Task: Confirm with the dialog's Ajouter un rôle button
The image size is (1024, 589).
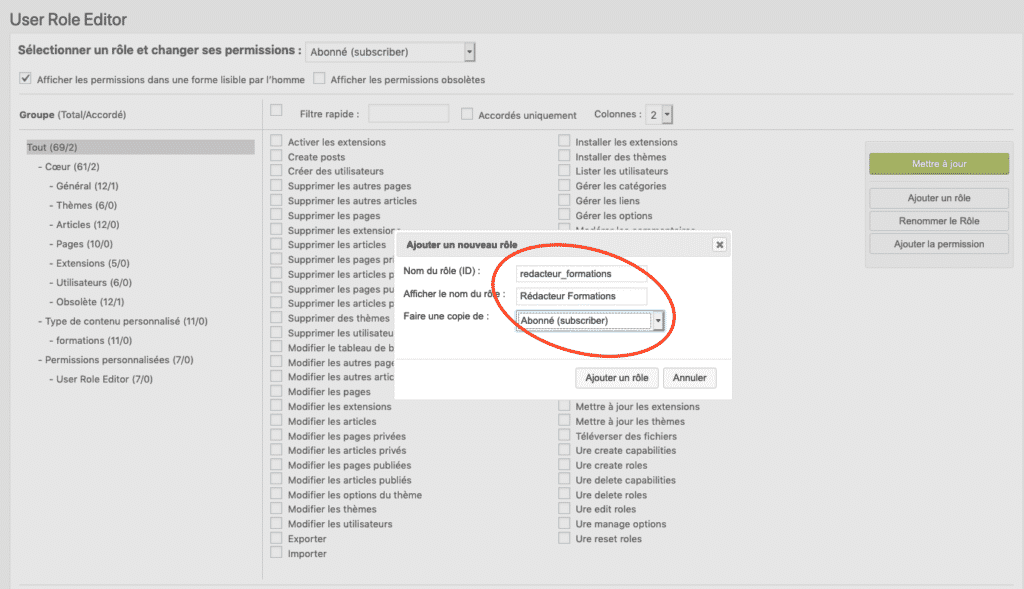Action: [x=616, y=378]
